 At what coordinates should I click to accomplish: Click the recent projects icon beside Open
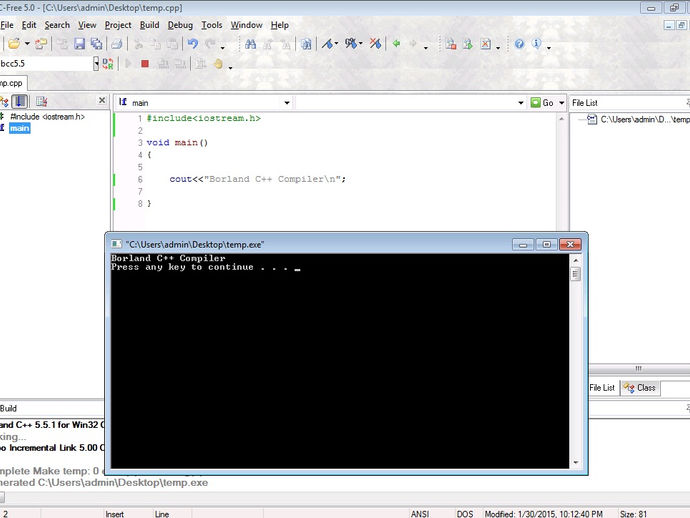click(x=41, y=44)
